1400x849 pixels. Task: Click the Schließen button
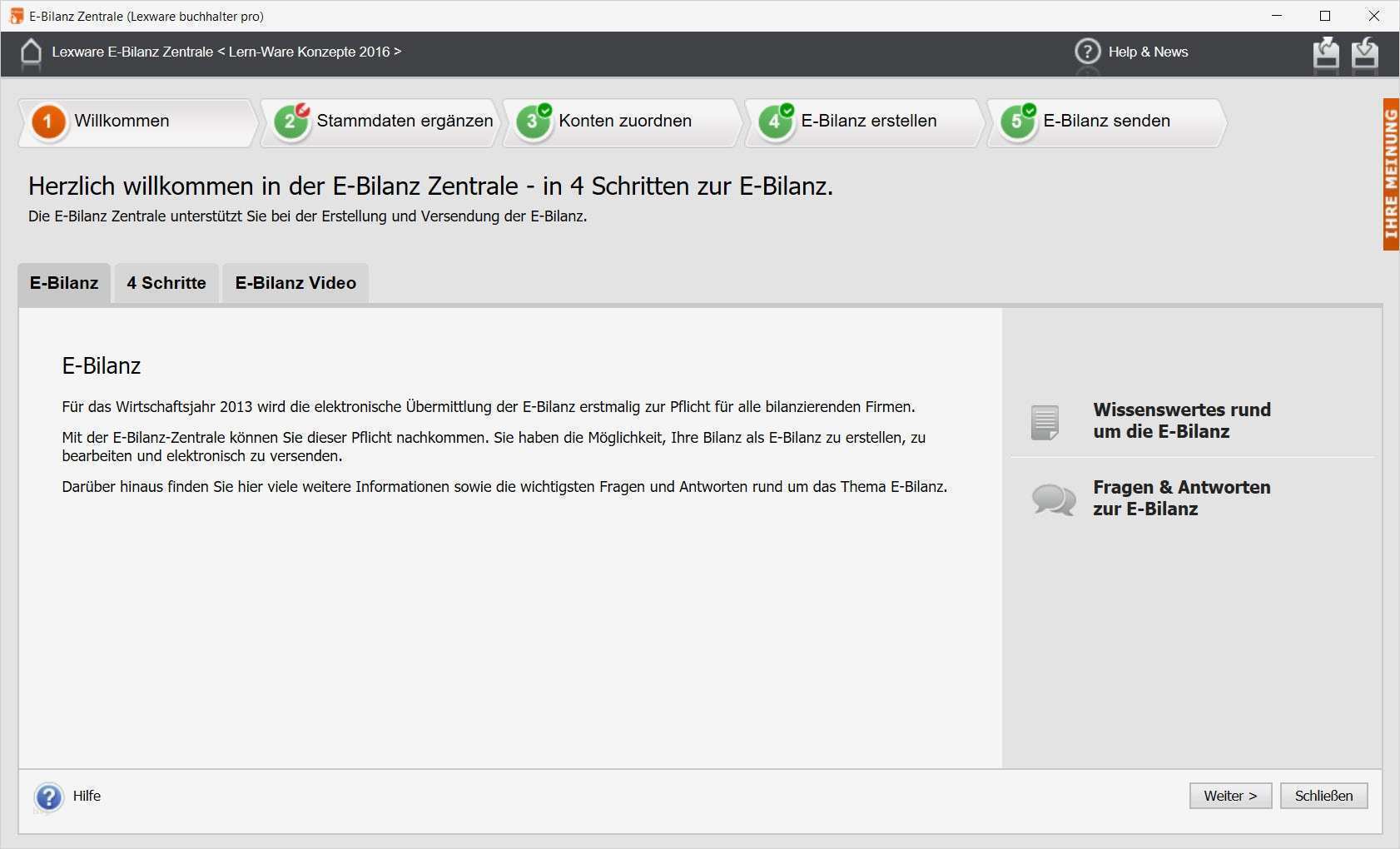(1324, 795)
